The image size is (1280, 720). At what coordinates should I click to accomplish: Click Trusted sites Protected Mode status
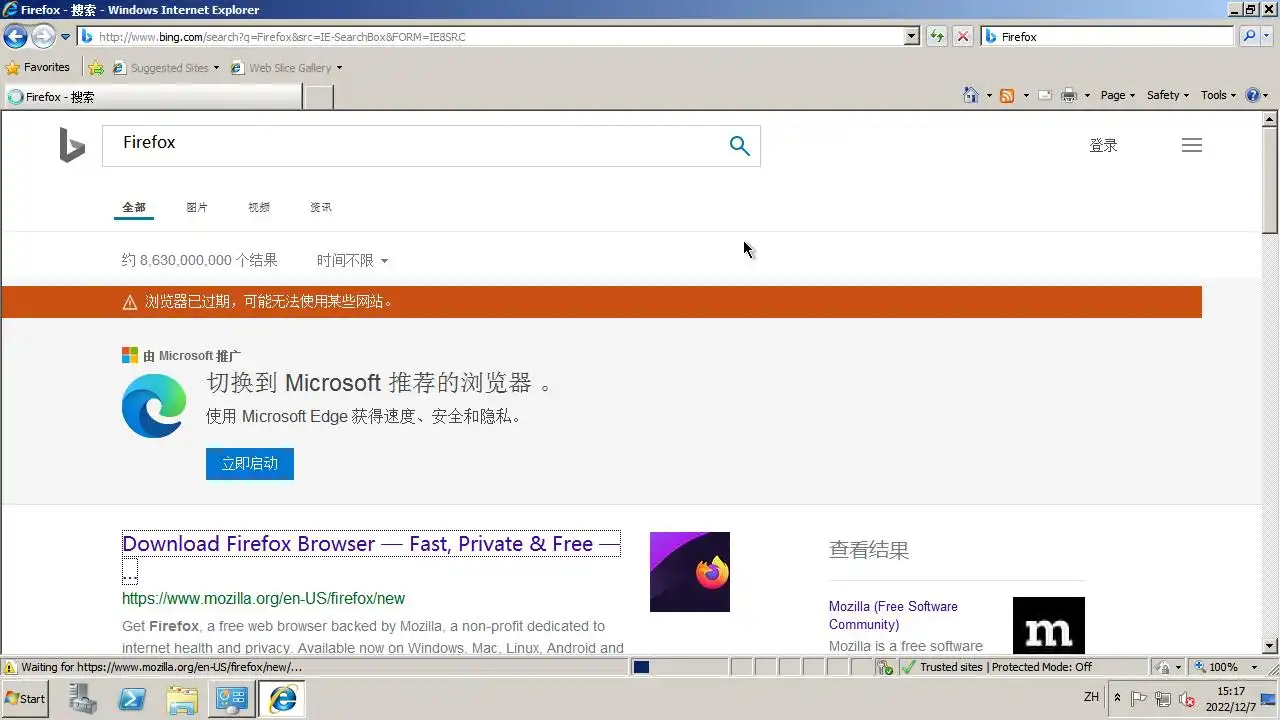(1005, 667)
